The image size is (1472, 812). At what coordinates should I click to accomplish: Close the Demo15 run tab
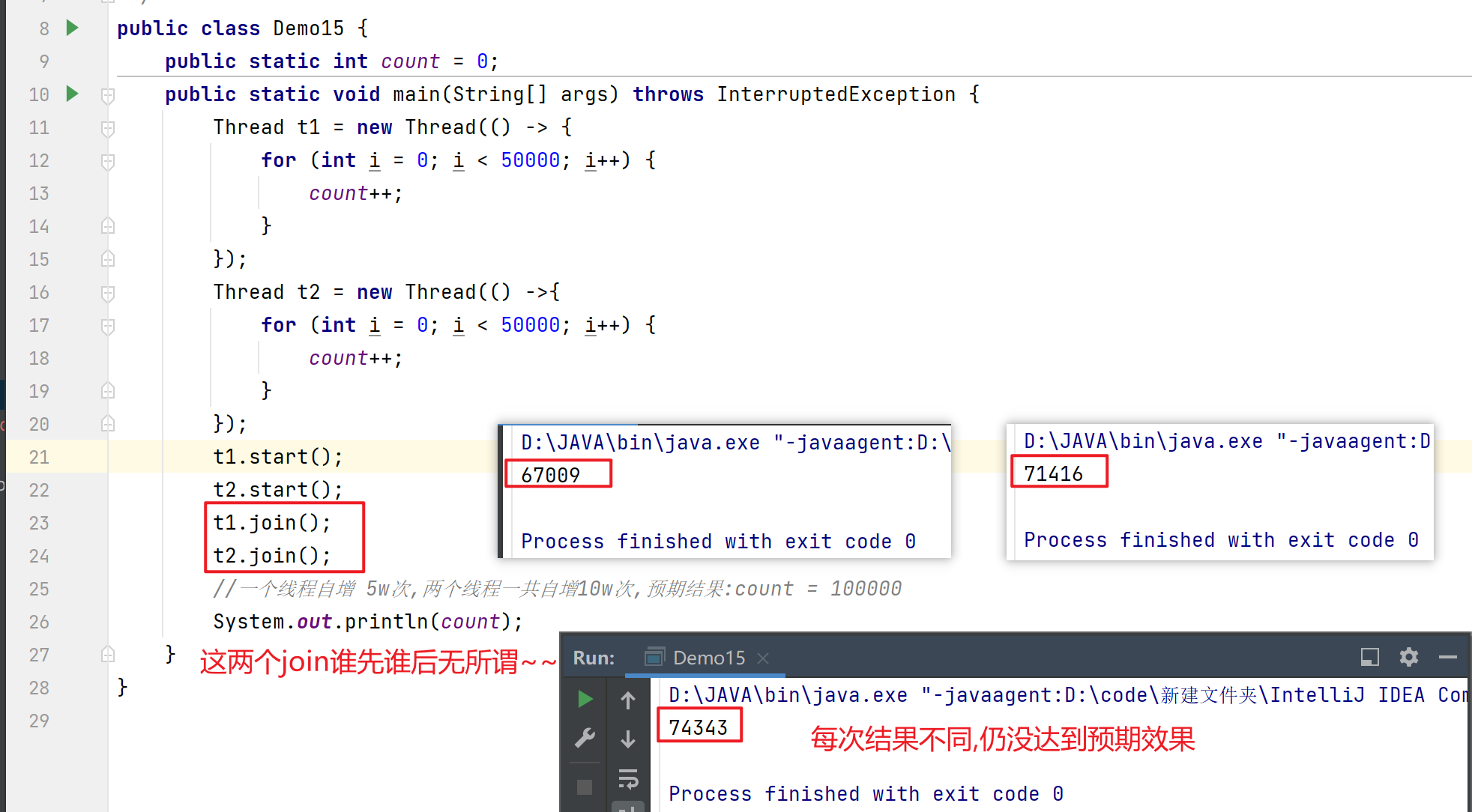(763, 658)
